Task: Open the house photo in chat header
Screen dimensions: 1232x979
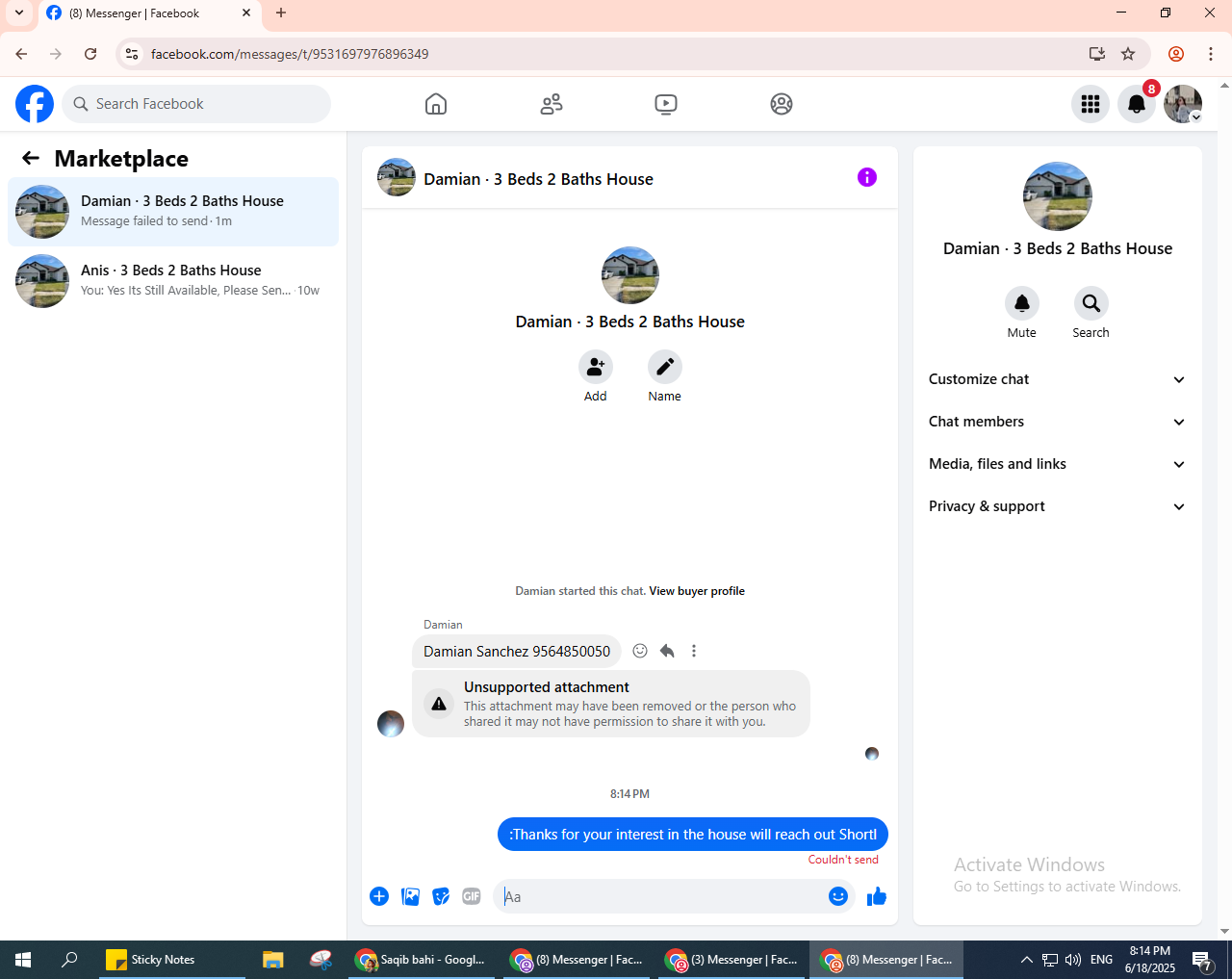Action: 397,177
